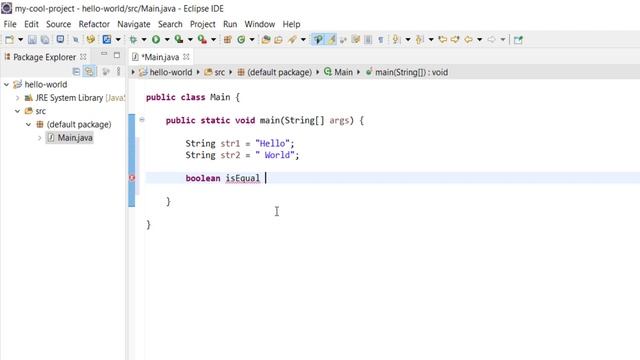The height and width of the screenshot is (360, 640).
Task: Open the External Tools dropdown arrow
Action: coord(213,40)
